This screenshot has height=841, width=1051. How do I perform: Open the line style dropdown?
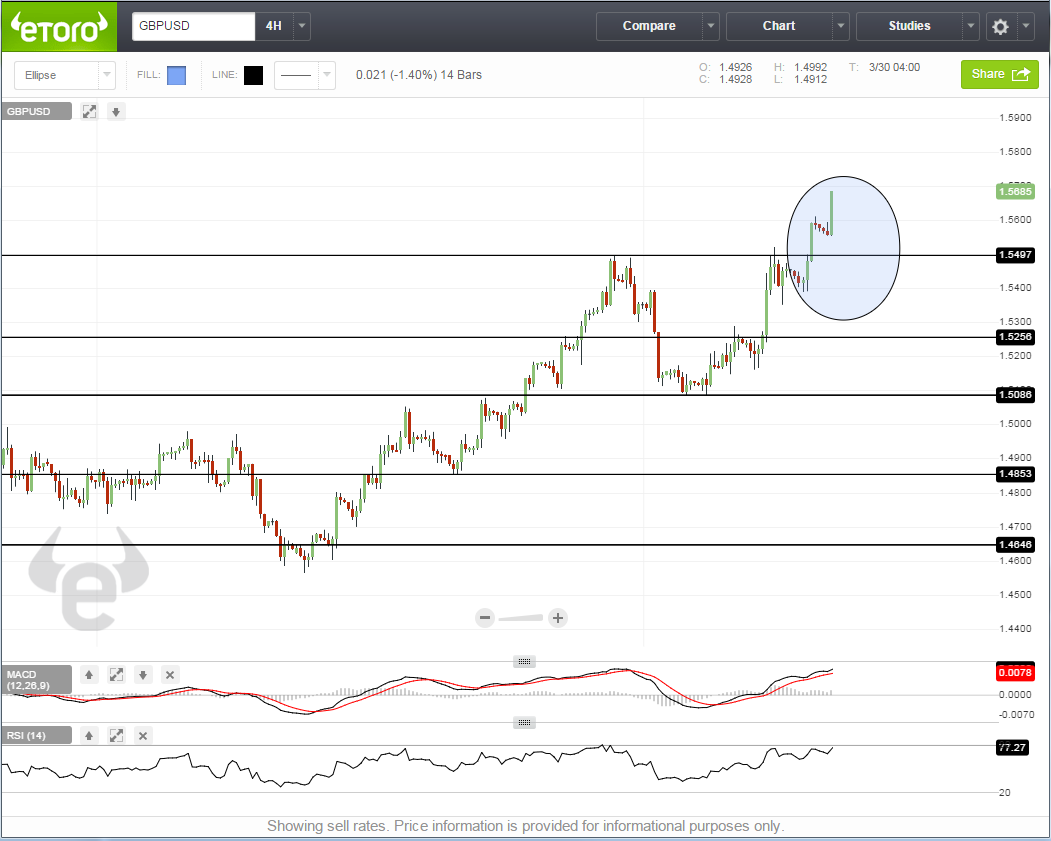305,75
